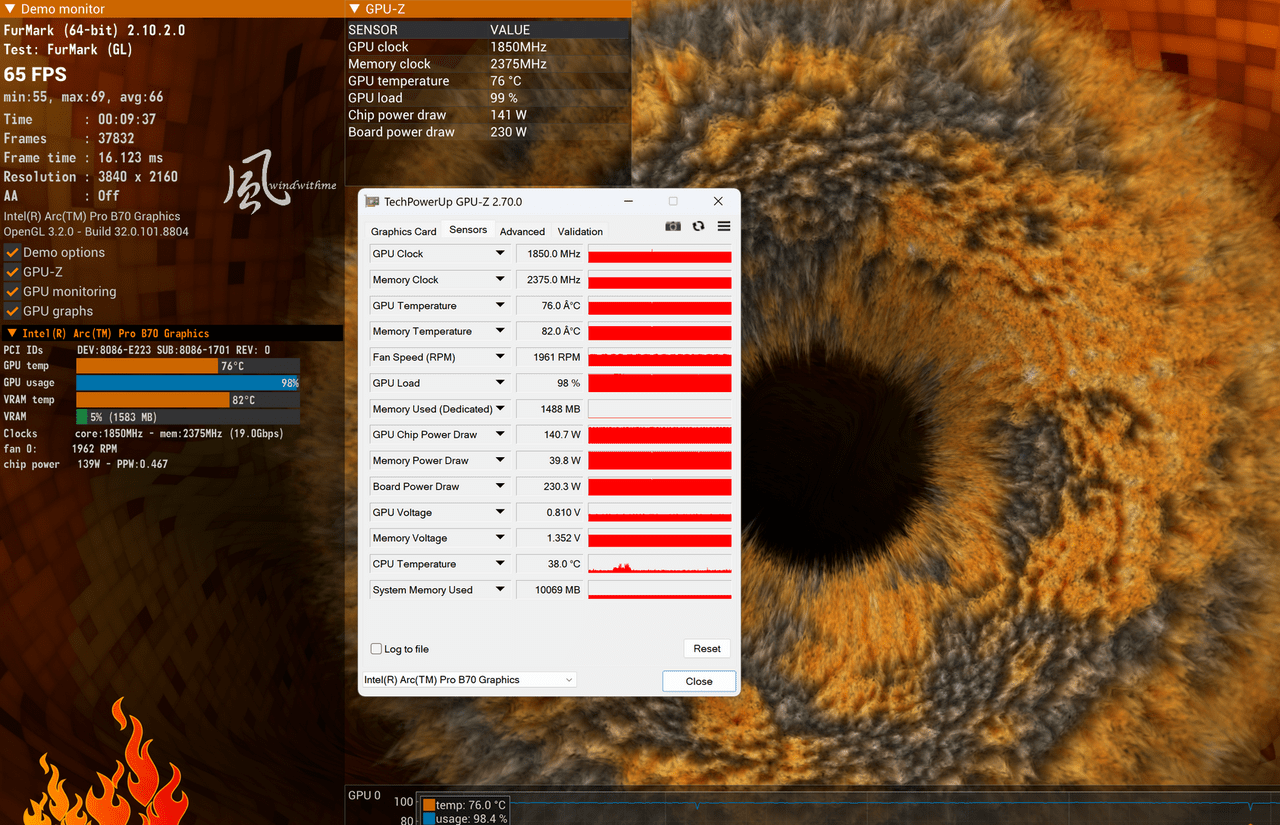Enable the Log to file checkbox
The height and width of the screenshot is (825, 1280).
click(376, 649)
